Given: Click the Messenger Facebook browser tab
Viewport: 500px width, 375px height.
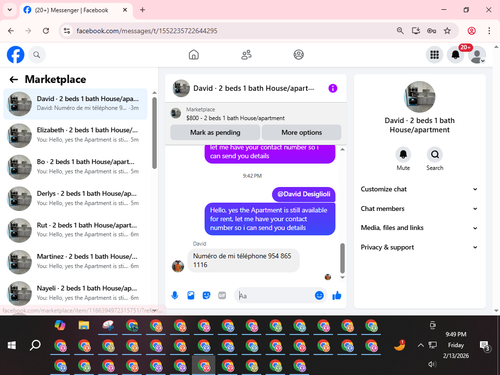Looking at the screenshot, I should (76, 10).
